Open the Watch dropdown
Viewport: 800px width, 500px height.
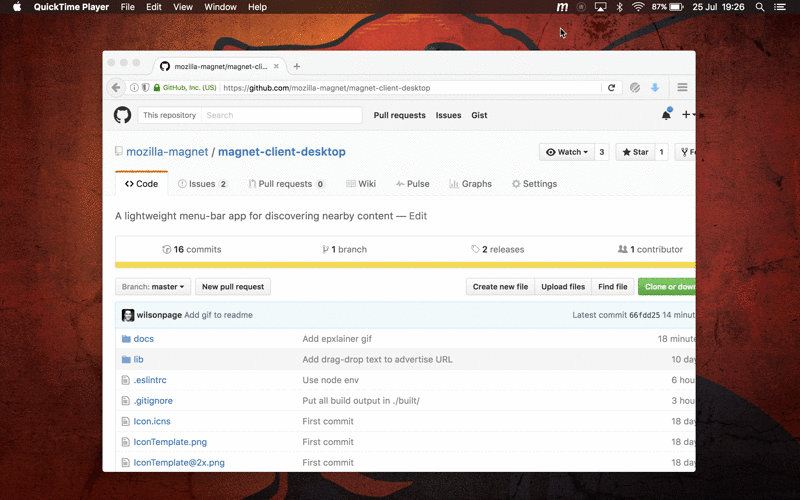[x=567, y=152]
